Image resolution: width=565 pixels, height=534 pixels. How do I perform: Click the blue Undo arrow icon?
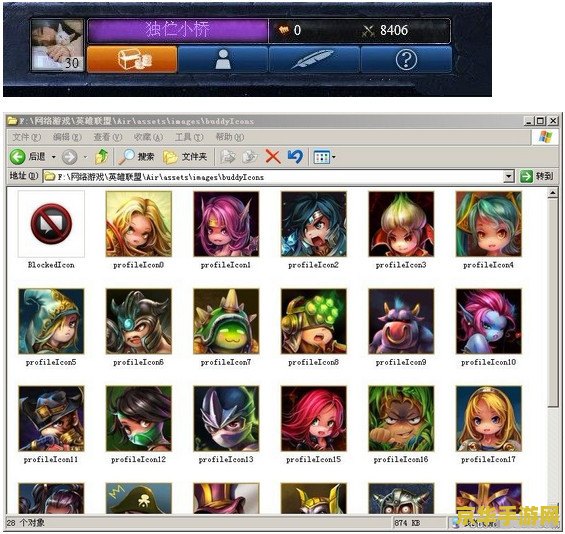295,157
